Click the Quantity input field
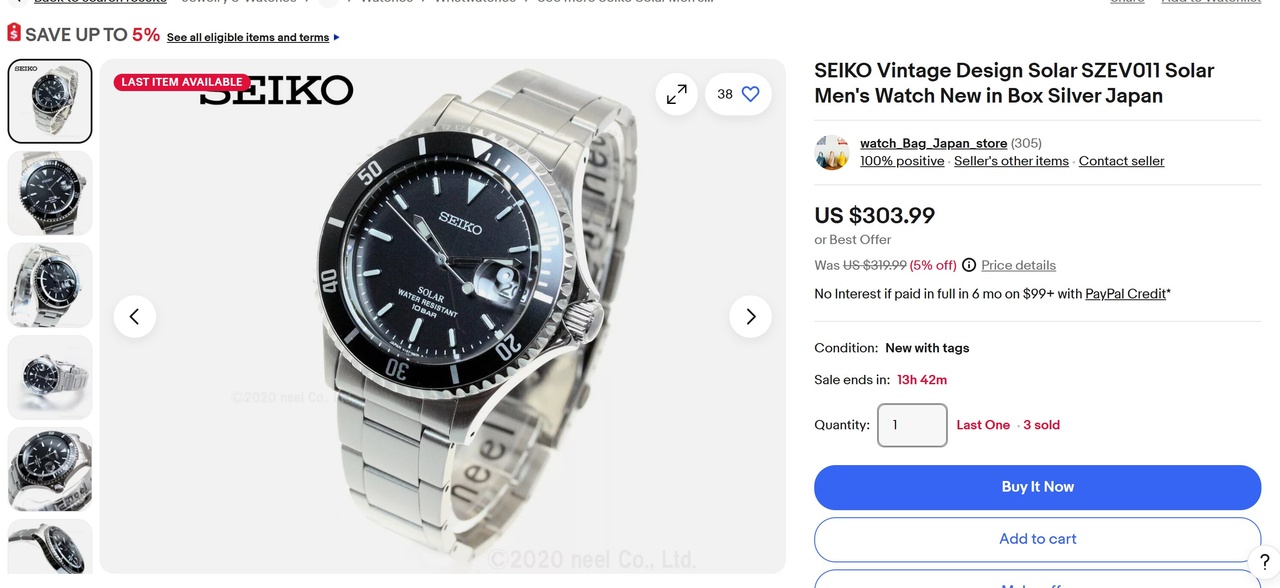1280x588 pixels. point(912,425)
